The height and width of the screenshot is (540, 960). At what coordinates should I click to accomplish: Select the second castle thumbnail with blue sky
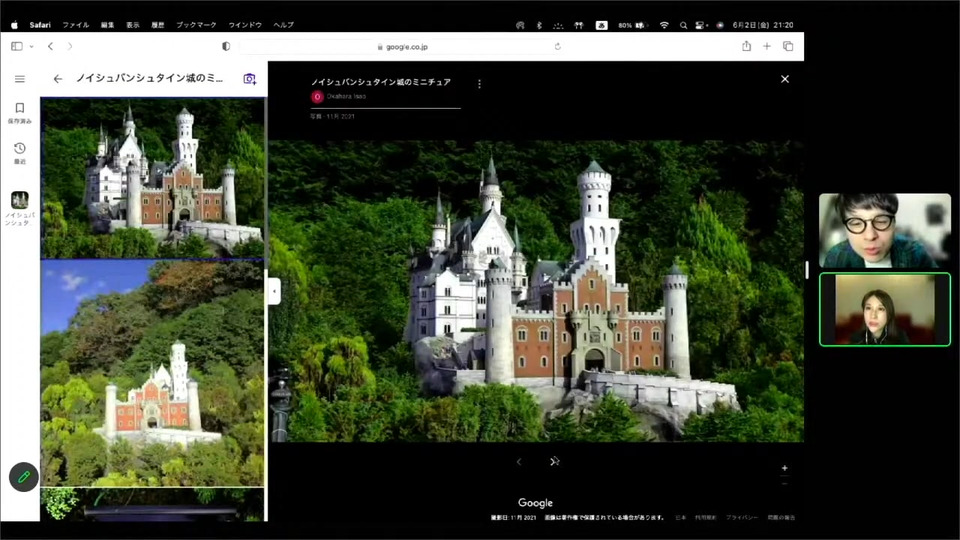152,372
